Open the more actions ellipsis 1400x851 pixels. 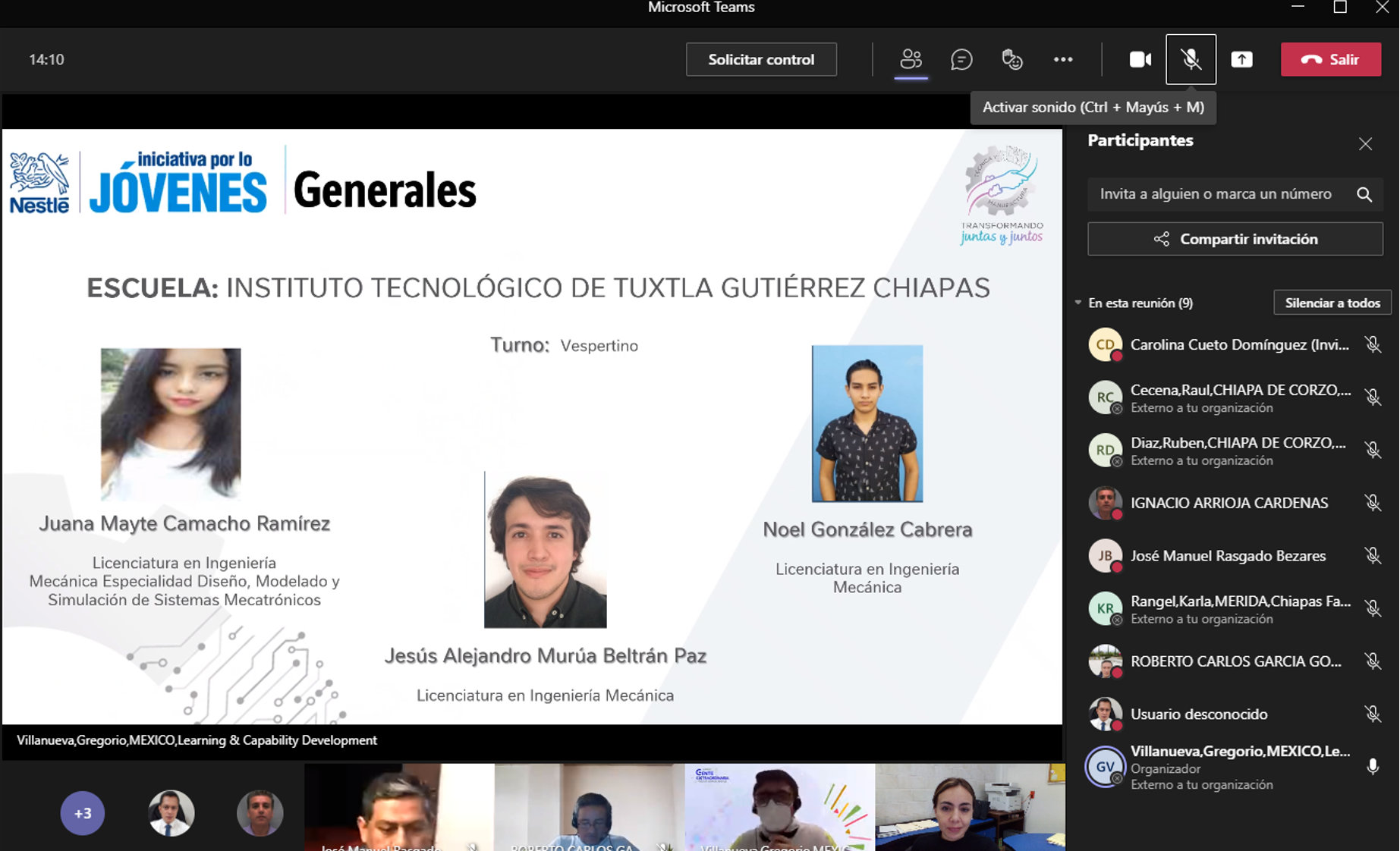point(1063,59)
